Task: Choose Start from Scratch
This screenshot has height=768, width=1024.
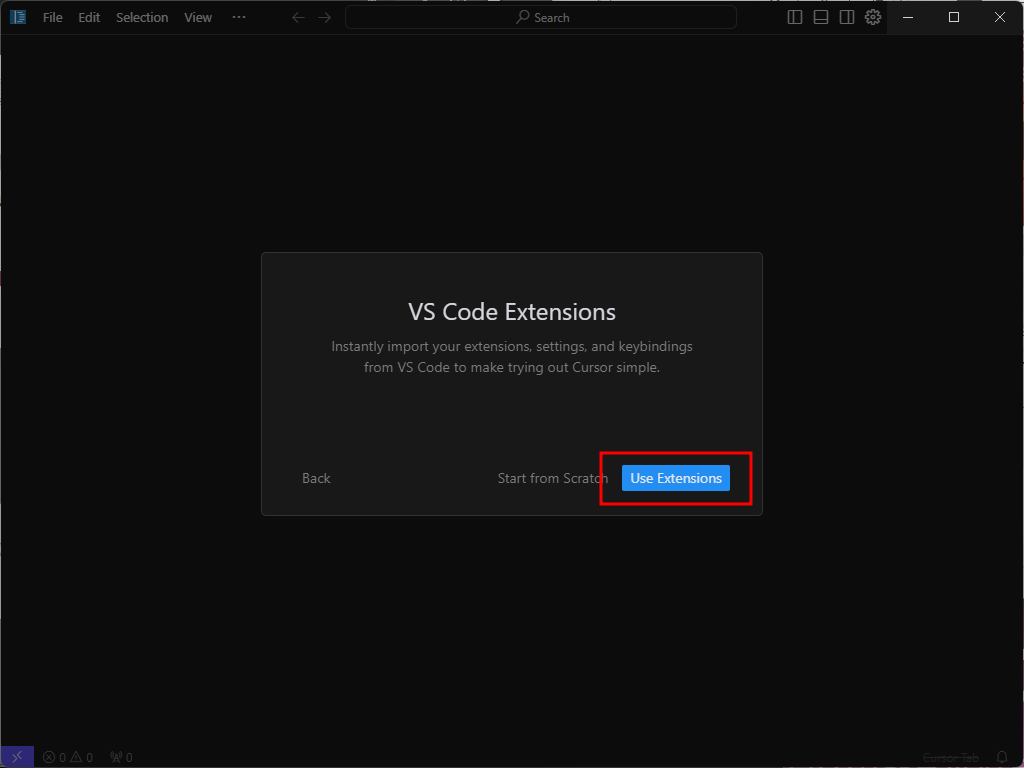Action: point(552,478)
